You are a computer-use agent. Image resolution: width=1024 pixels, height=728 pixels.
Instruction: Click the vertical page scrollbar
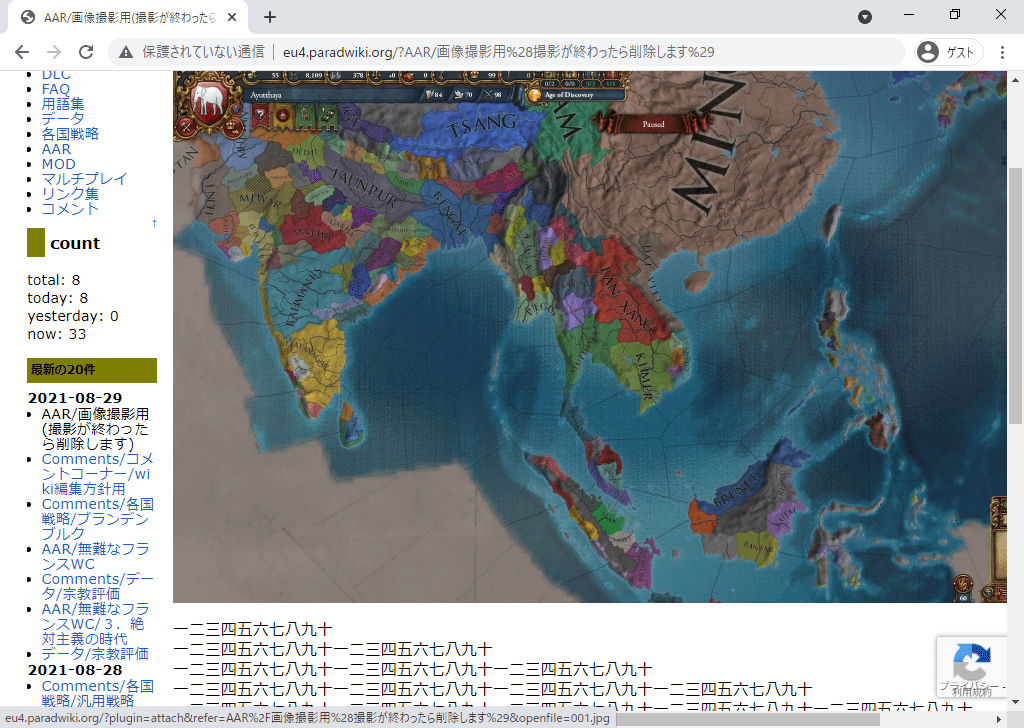point(1015,300)
